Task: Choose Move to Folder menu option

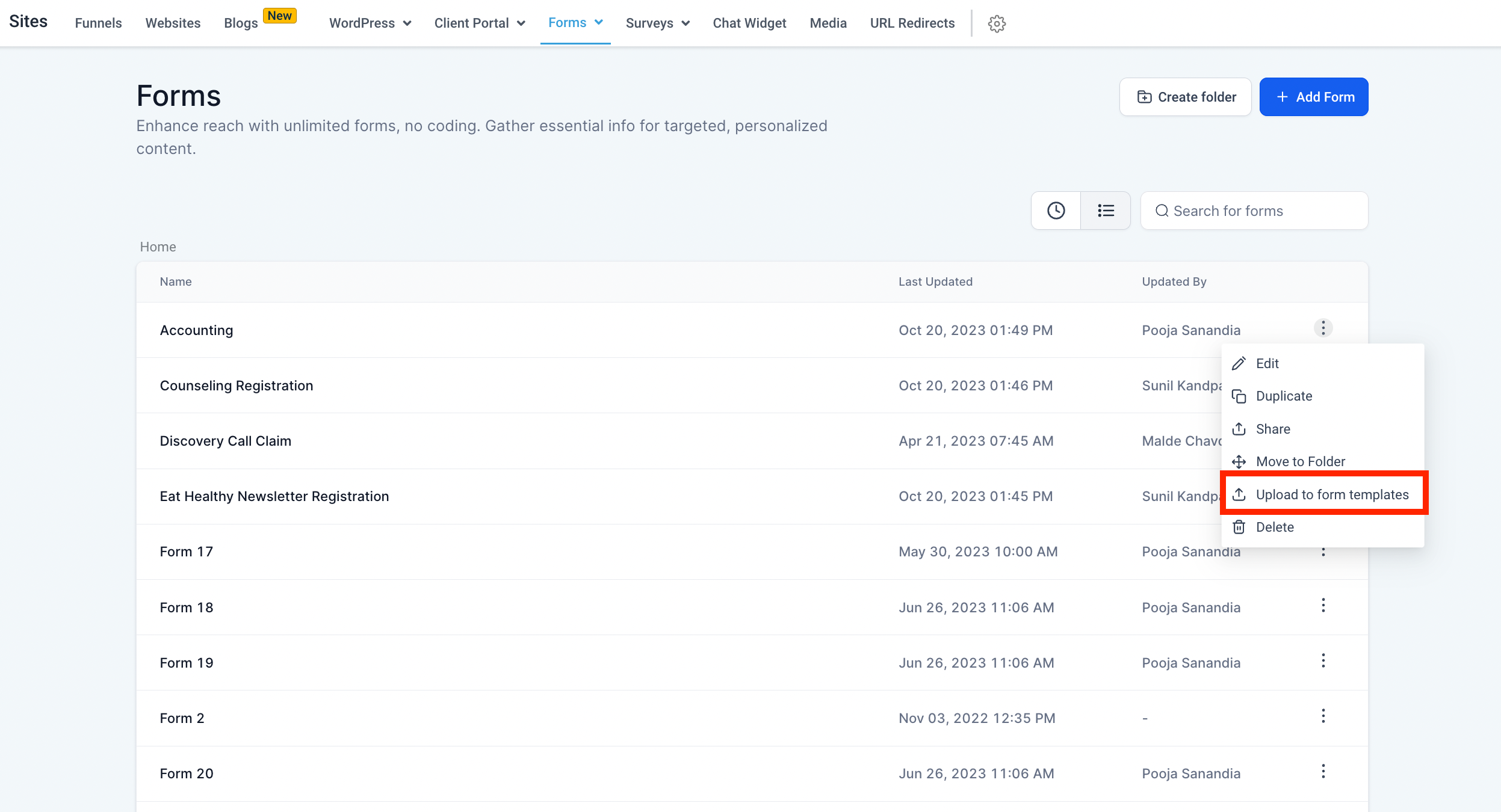Action: coord(1322,462)
